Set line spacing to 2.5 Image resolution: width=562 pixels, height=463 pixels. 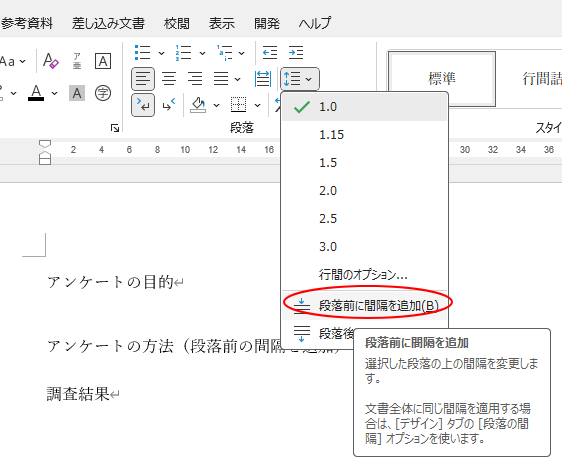(x=365, y=219)
